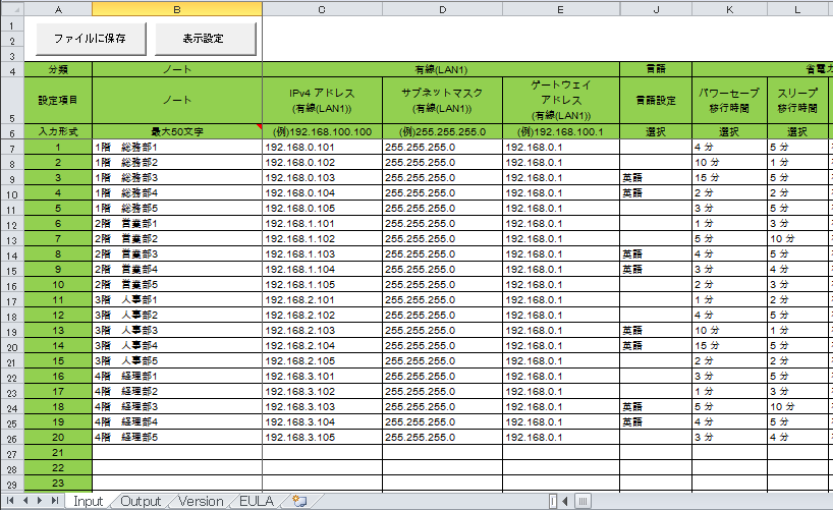Select example cell (例)192.168.100.1
833x510 pixels.
click(x=560, y=131)
